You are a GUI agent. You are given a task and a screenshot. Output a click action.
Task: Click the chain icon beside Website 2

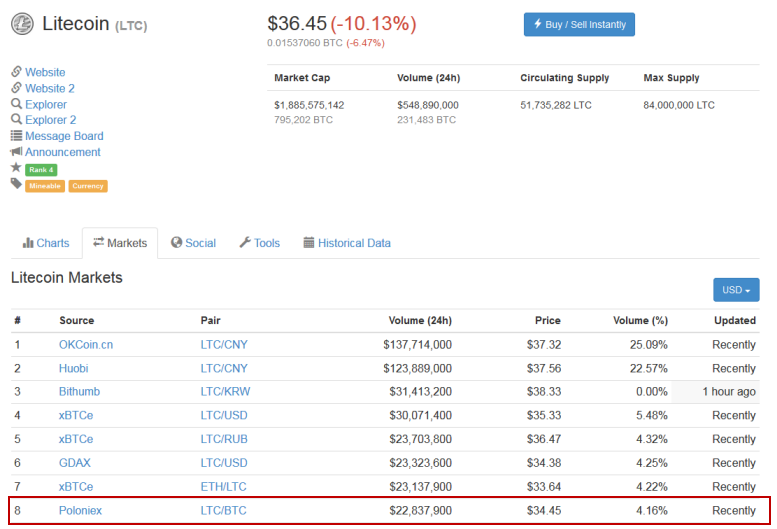click(x=16, y=88)
